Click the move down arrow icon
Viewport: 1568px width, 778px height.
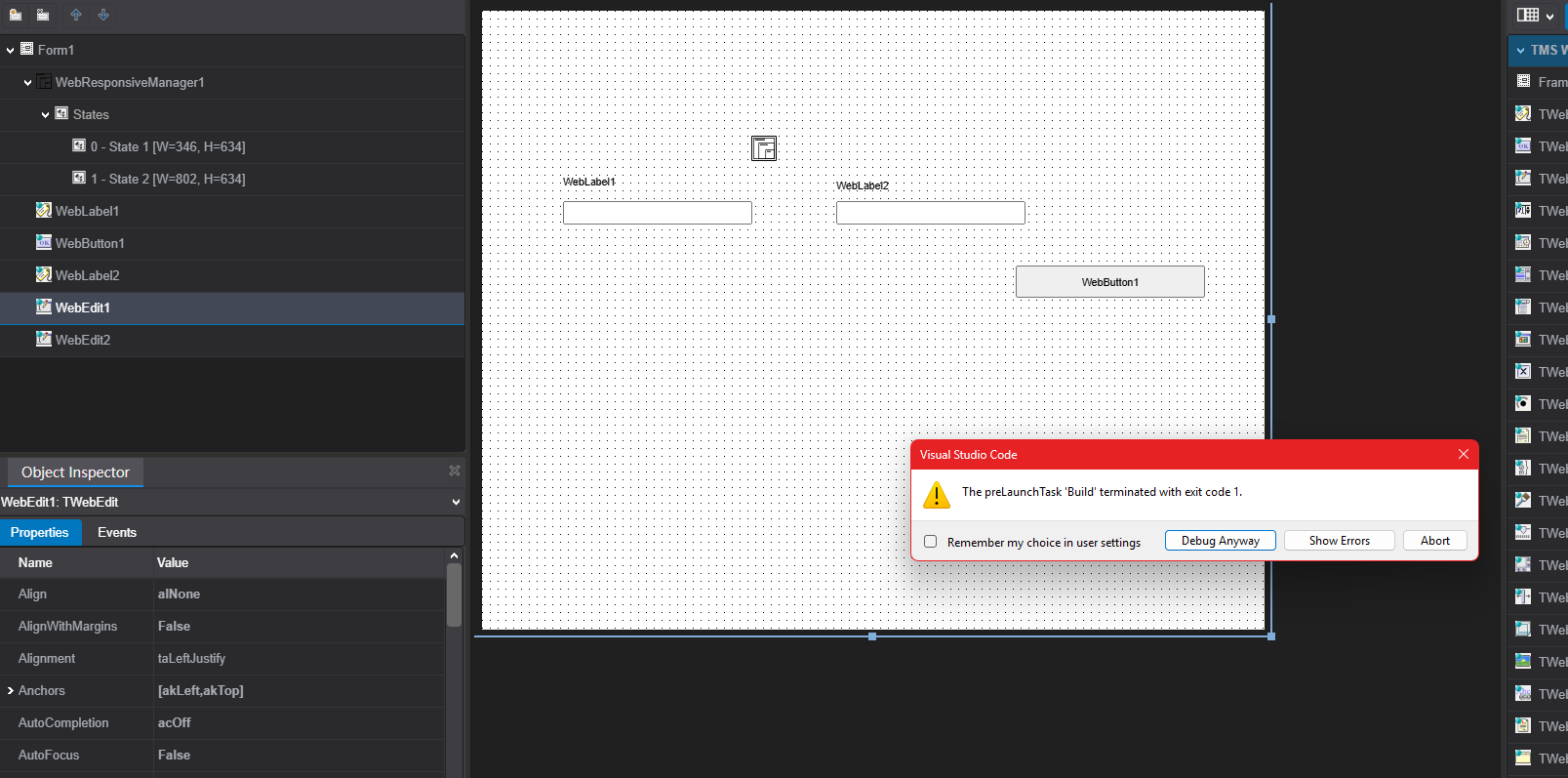point(103,15)
